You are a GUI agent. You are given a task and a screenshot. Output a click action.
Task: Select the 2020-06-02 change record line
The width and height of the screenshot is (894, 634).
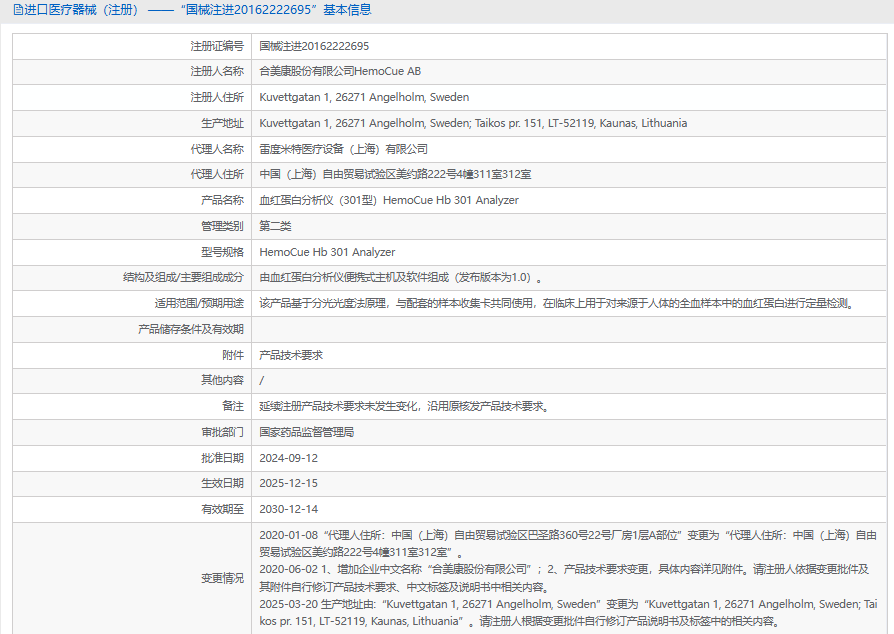[564, 578]
